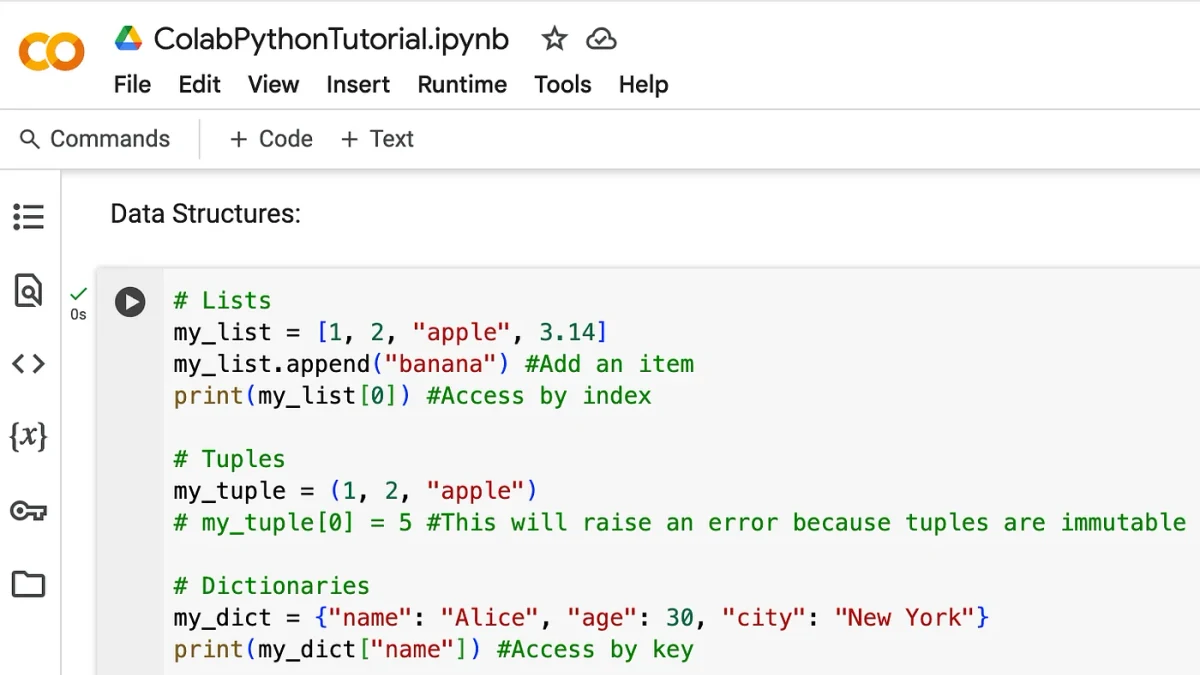Click the ColabPythonTutorial.ipynb title
This screenshot has width=1200, height=675.
pyautogui.click(x=331, y=39)
